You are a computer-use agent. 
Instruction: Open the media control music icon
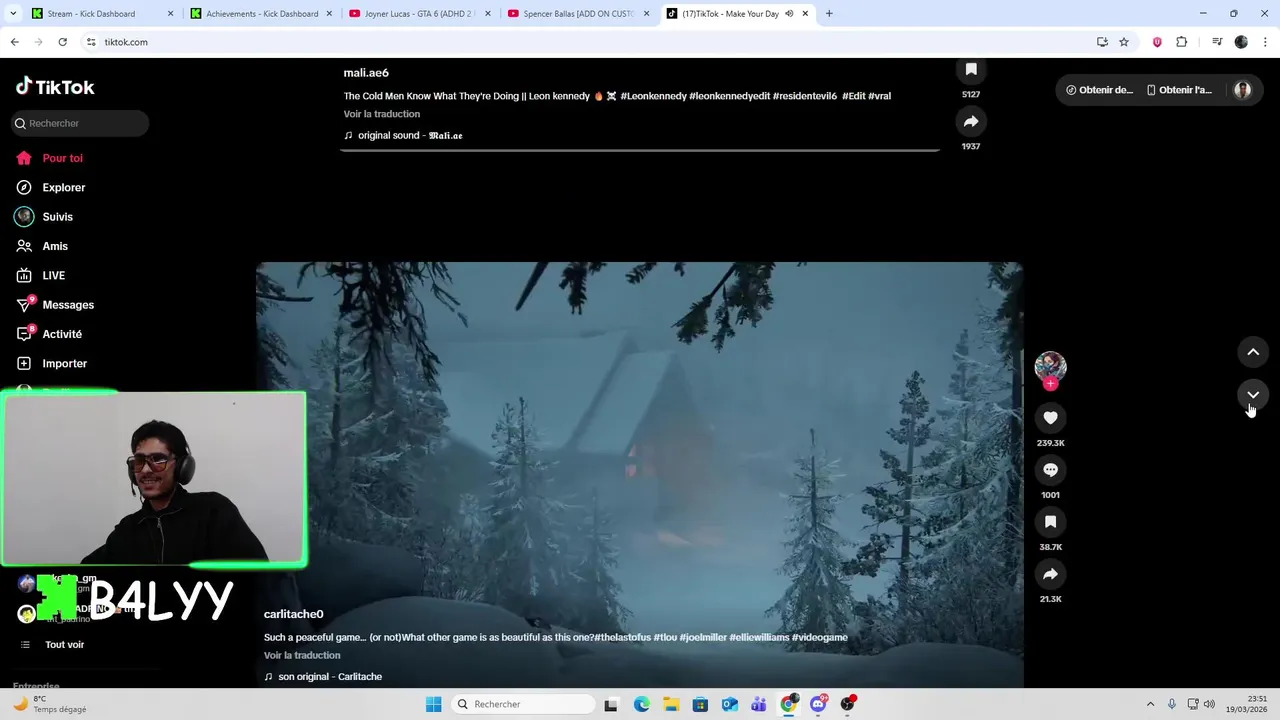click(1217, 42)
